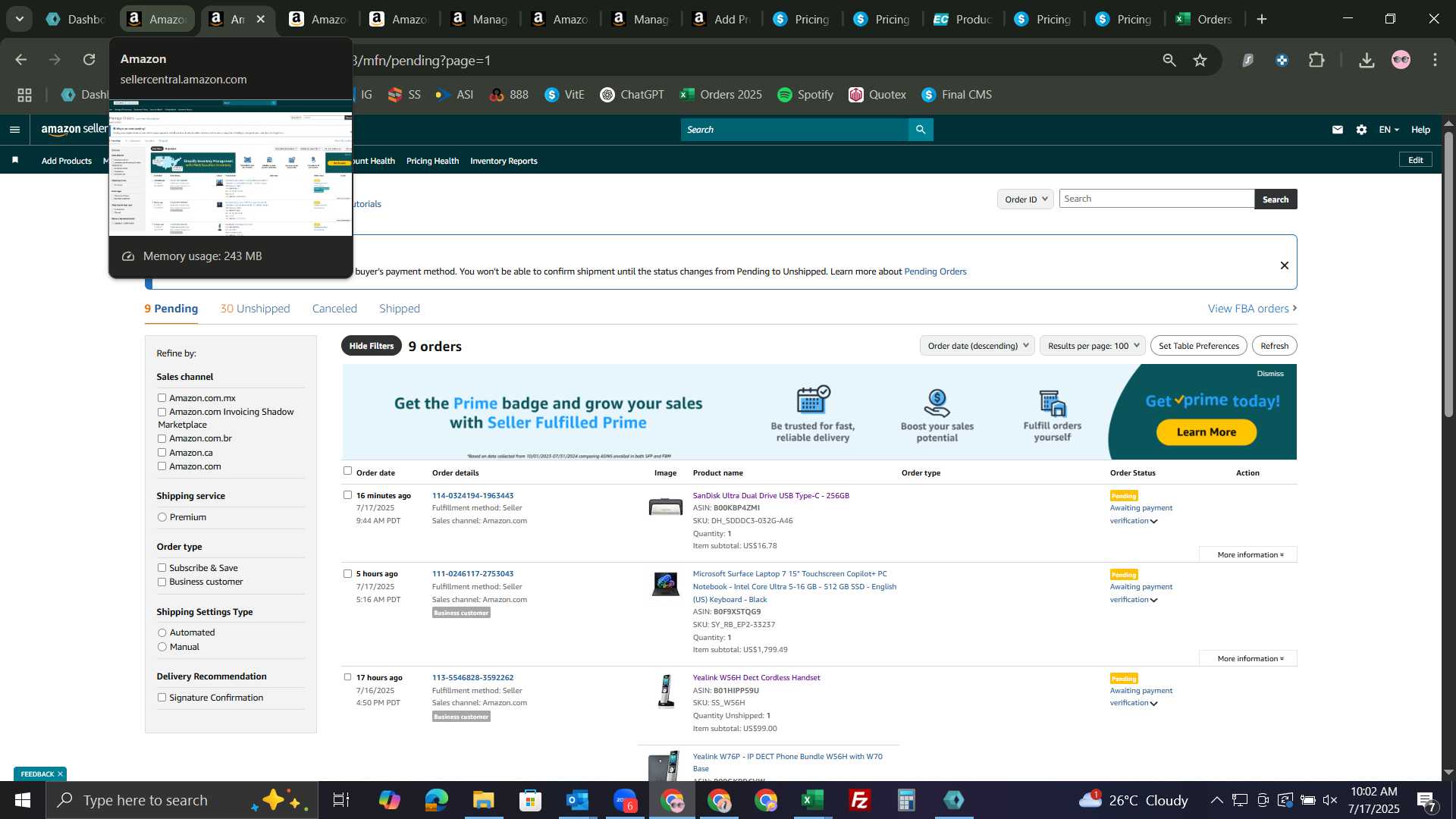Screen dimensions: 1456x819
Task: Open the Pricing Health menu item
Action: click(432, 161)
